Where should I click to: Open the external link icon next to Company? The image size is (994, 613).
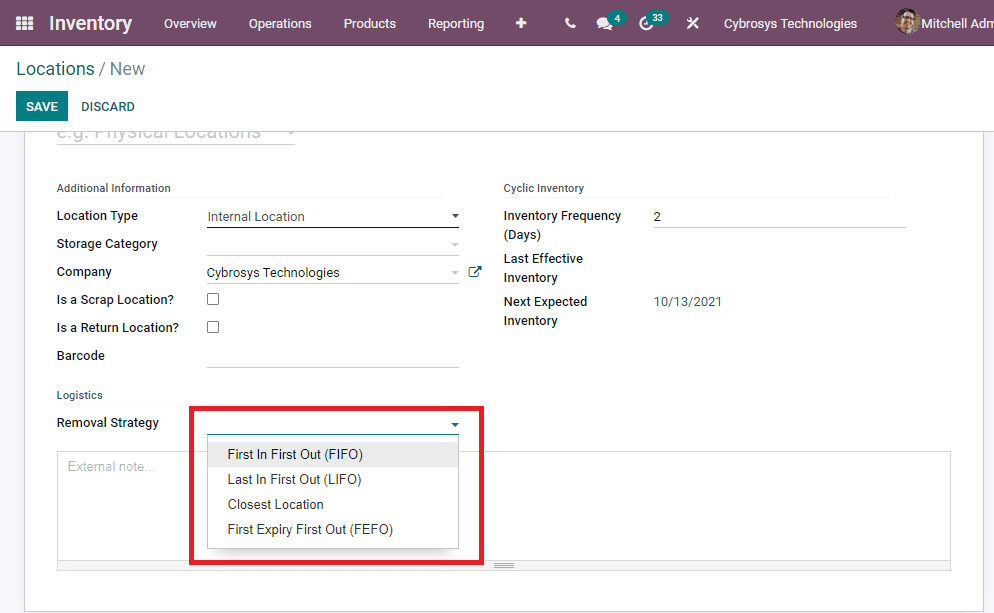point(475,270)
